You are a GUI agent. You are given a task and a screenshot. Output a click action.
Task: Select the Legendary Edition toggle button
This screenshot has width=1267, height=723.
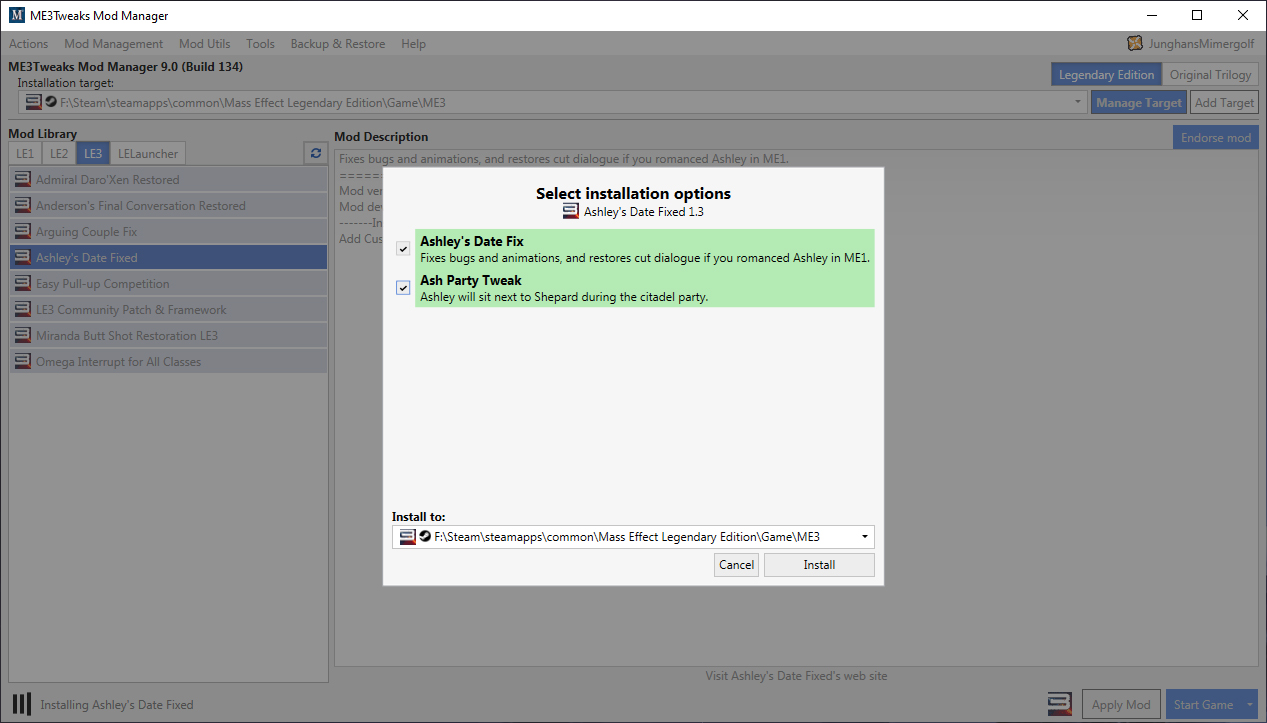click(1106, 75)
